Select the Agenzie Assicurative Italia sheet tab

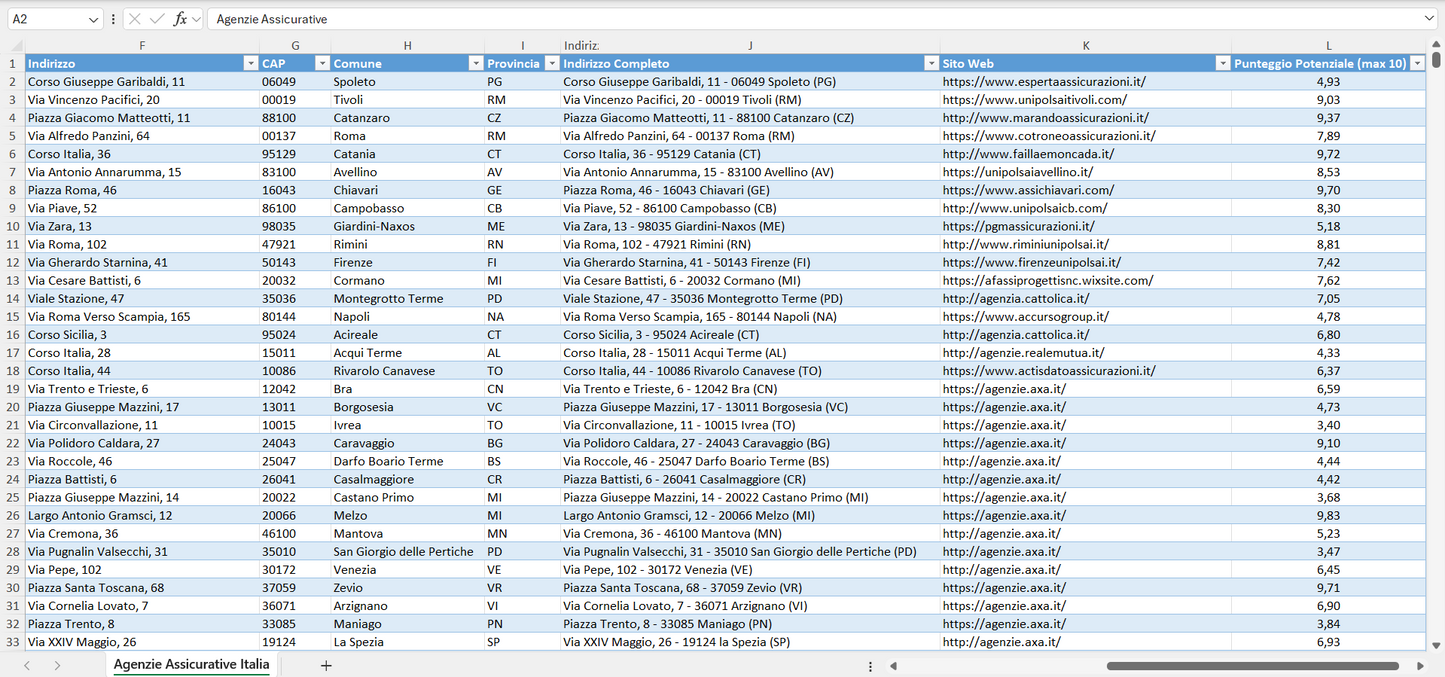click(190, 665)
